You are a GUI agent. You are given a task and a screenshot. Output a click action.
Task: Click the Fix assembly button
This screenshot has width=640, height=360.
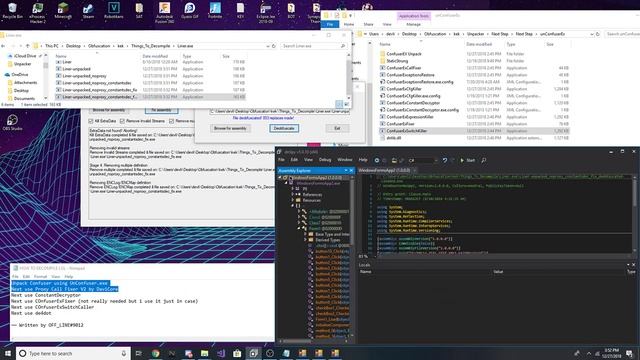pyautogui.click(x=162, y=110)
